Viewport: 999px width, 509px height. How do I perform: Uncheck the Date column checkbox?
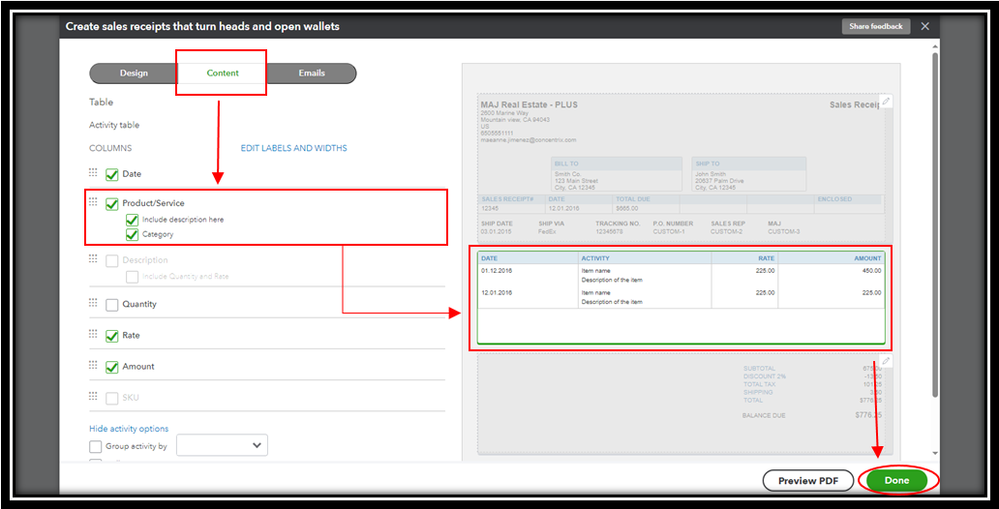pos(112,175)
